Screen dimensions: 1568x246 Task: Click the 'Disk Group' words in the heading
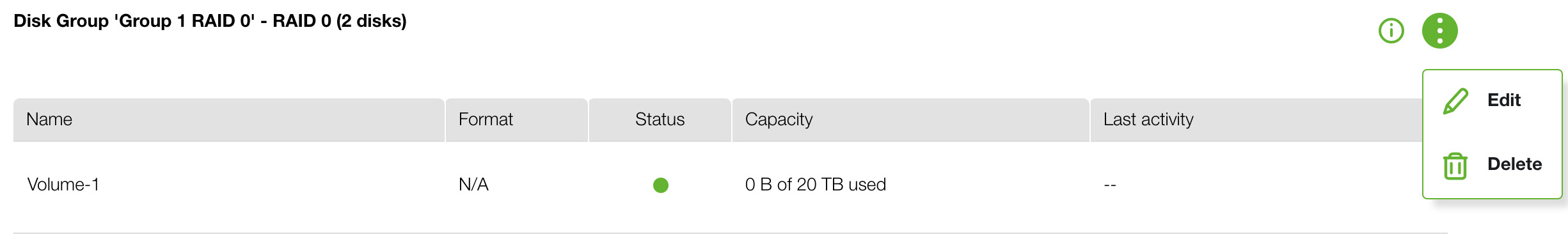pyautogui.click(x=61, y=21)
